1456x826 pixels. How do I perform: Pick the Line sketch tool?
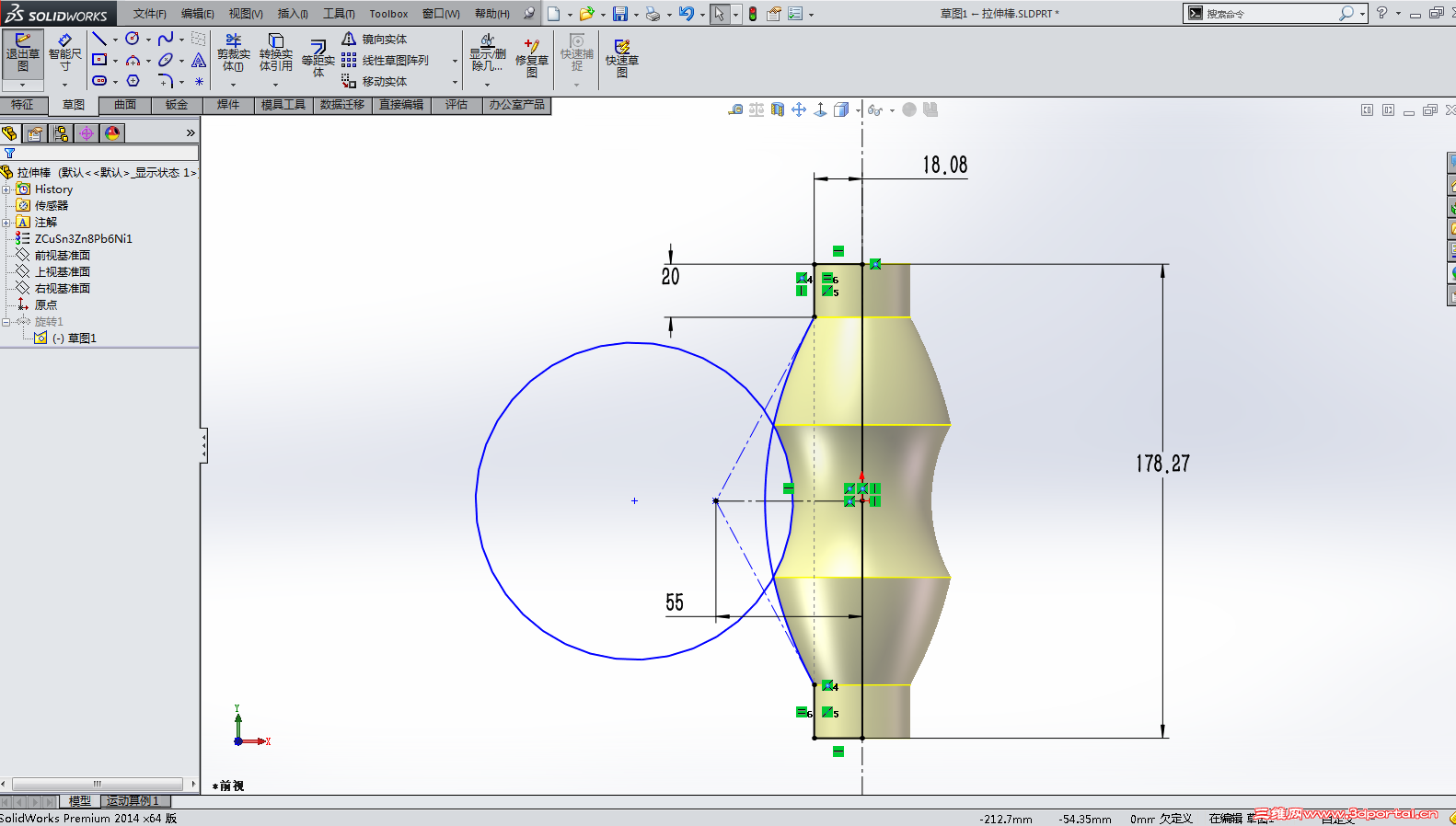99,39
